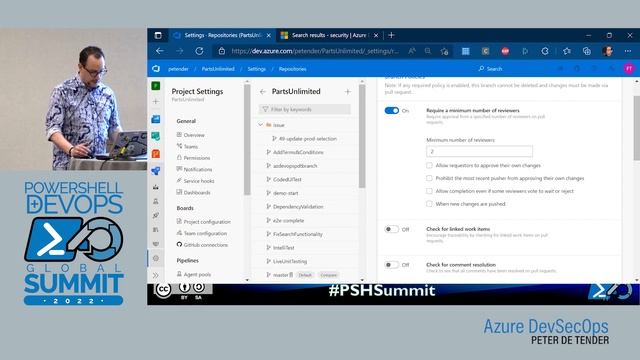Image resolution: width=640 pixels, height=360 pixels.
Task: Click the zoom magnifier icon in address bar
Action: coord(428,51)
